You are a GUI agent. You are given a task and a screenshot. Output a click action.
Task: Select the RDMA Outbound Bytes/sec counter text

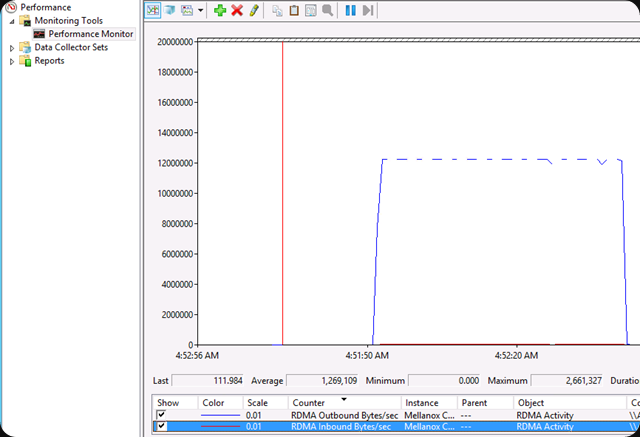[x=344, y=415]
